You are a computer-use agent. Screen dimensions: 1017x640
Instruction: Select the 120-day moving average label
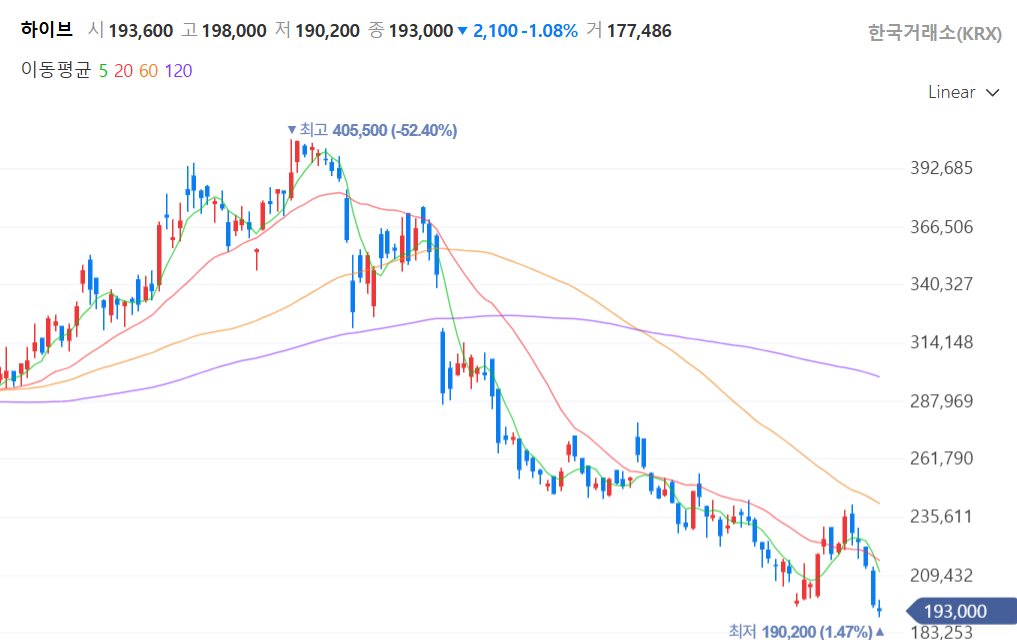point(178,71)
